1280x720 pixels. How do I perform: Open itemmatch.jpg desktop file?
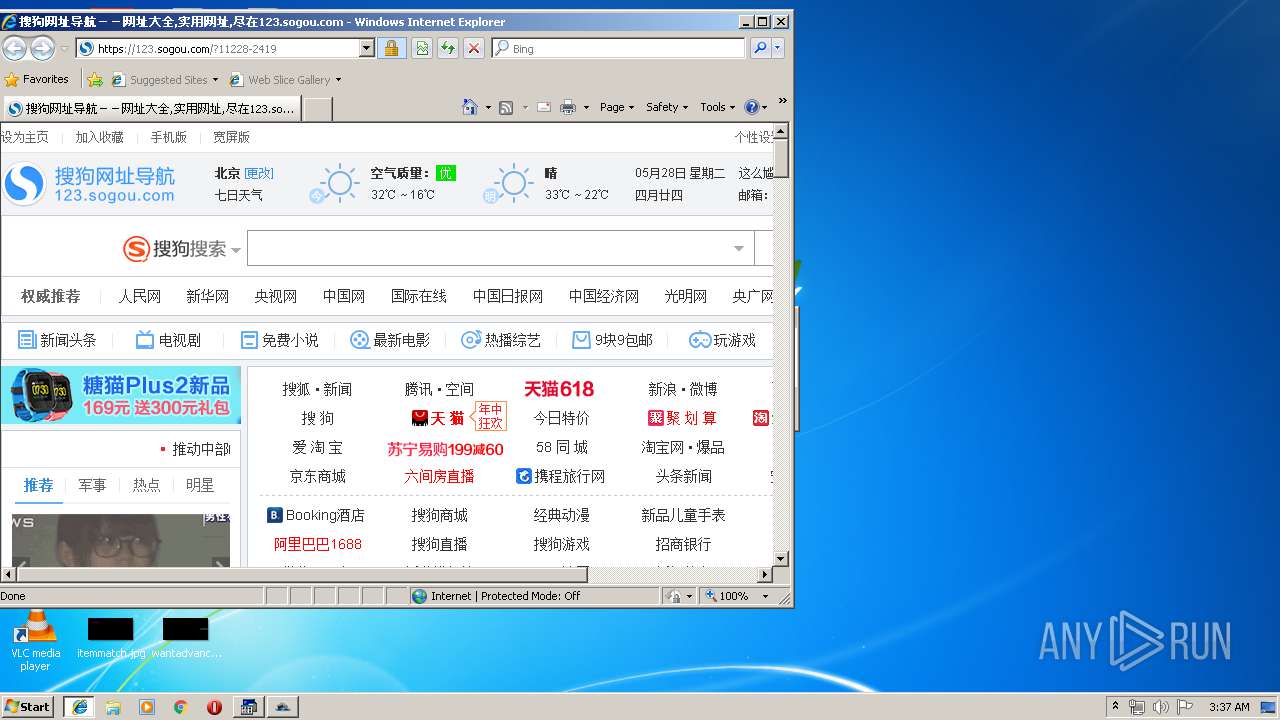[111, 638]
